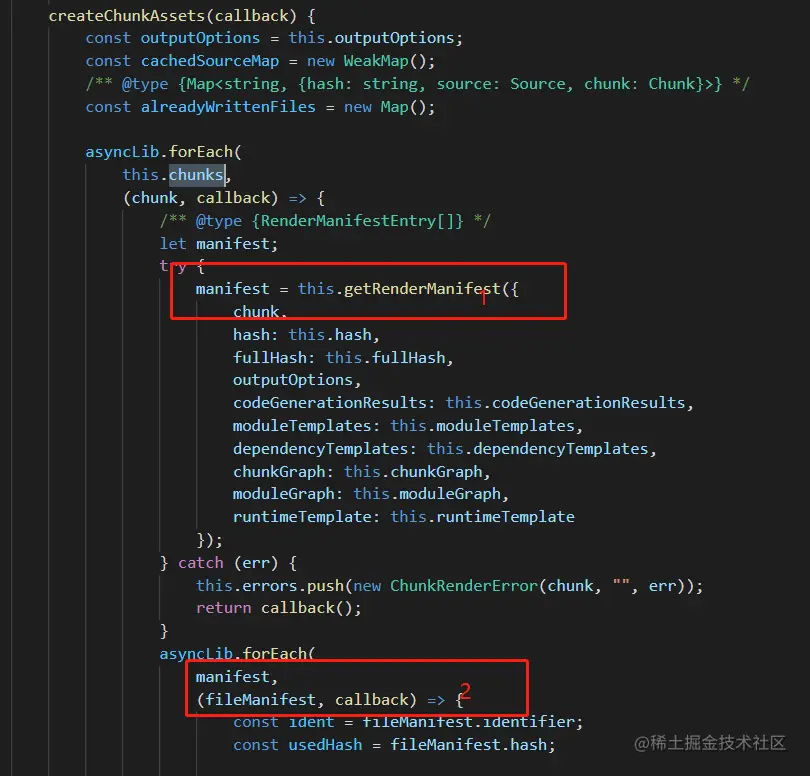Click the dependencyTemplates property key
This screenshot has width=810, height=776.
320,449
